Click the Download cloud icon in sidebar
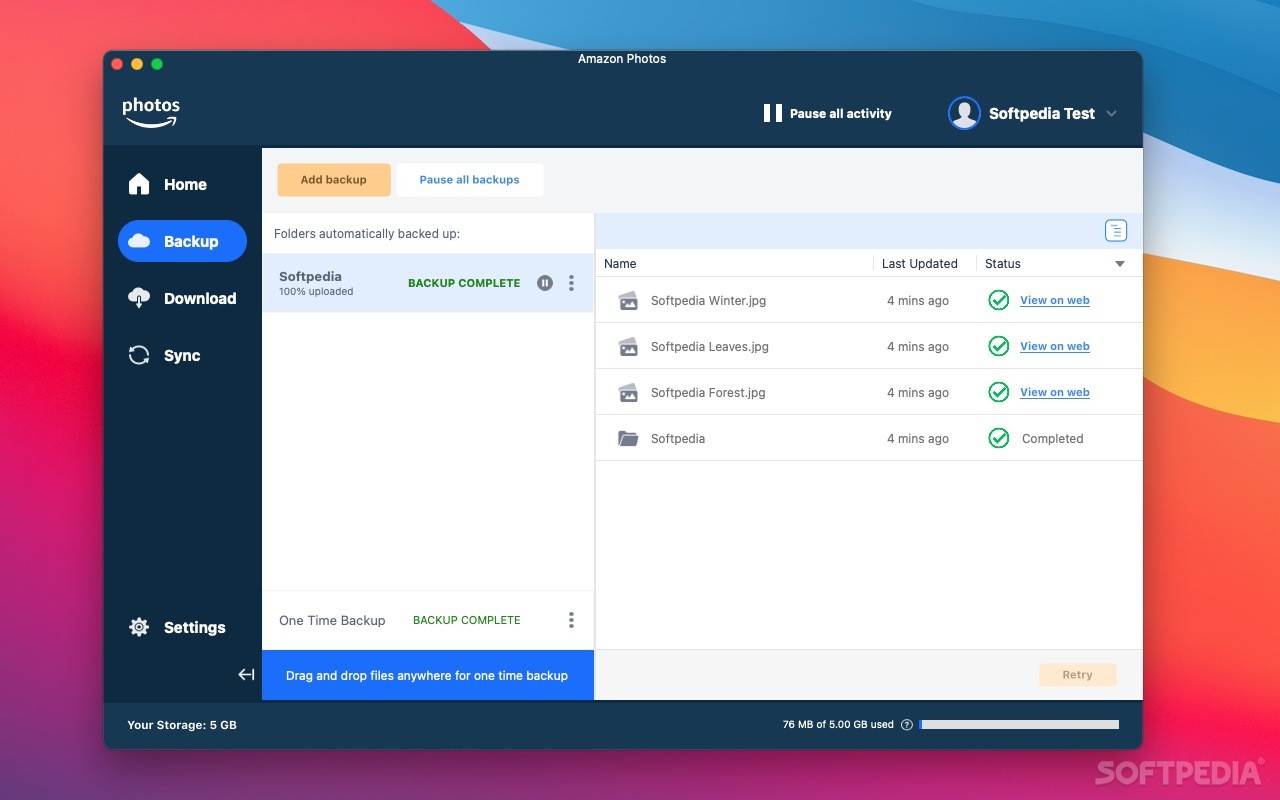Viewport: 1280px width, 800px height. point(139,298)
